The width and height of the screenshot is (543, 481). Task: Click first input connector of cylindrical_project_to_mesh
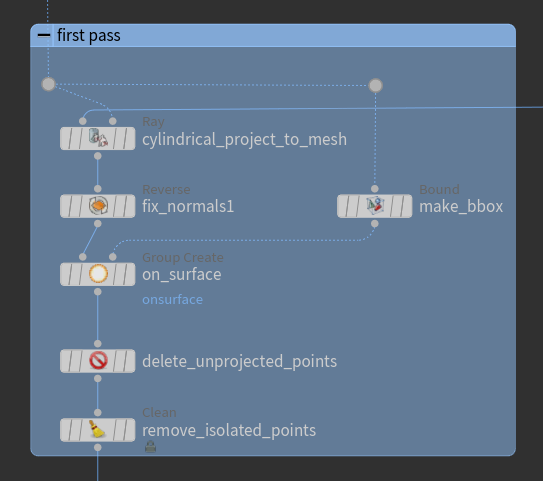[82, 121]
